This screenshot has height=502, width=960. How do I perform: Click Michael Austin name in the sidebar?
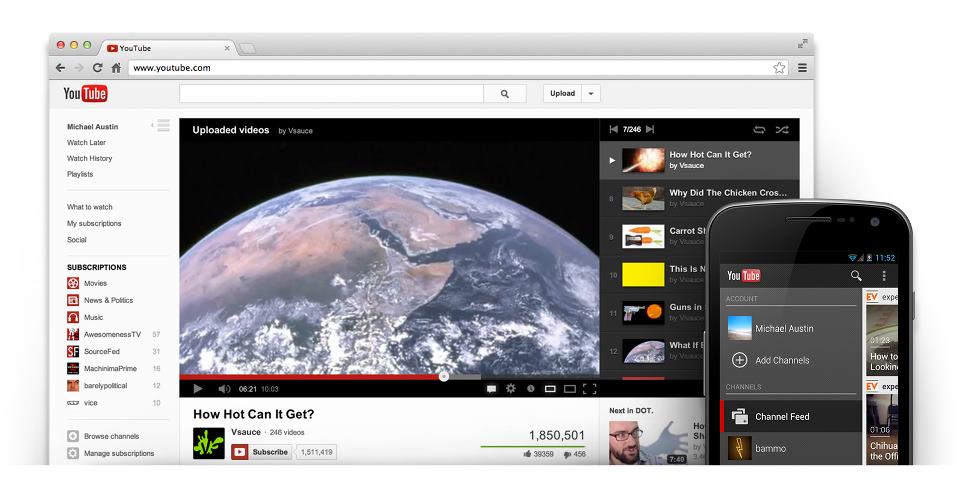[x=92, y=127]
